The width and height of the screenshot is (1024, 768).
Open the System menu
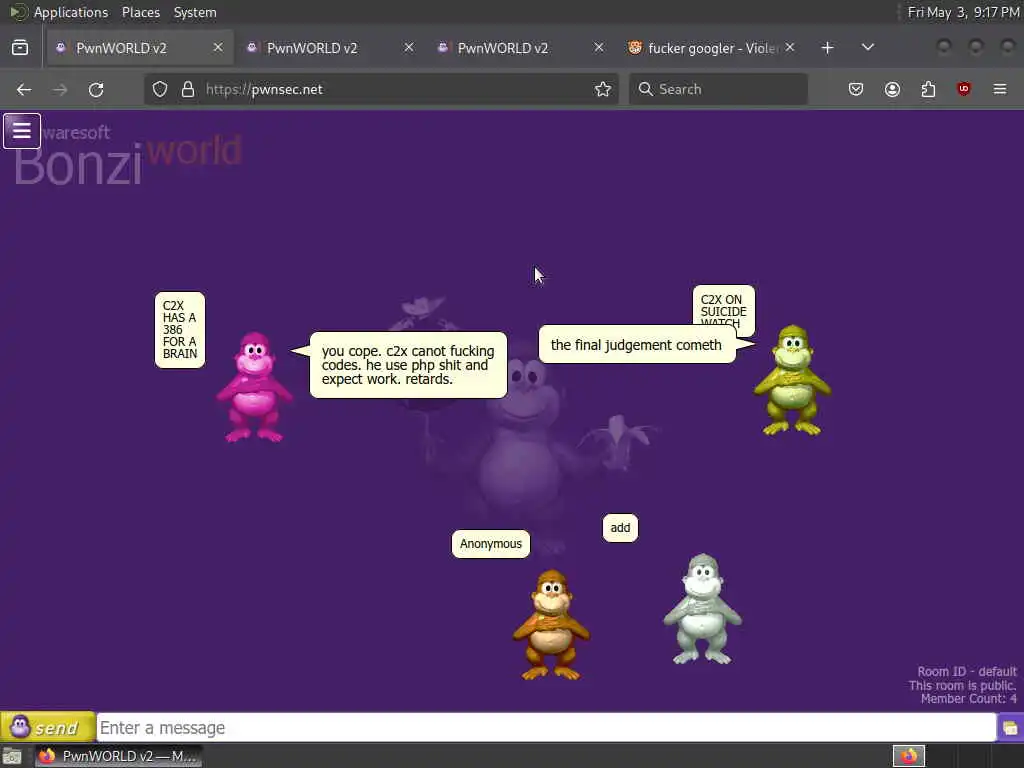tap(195, 12)
